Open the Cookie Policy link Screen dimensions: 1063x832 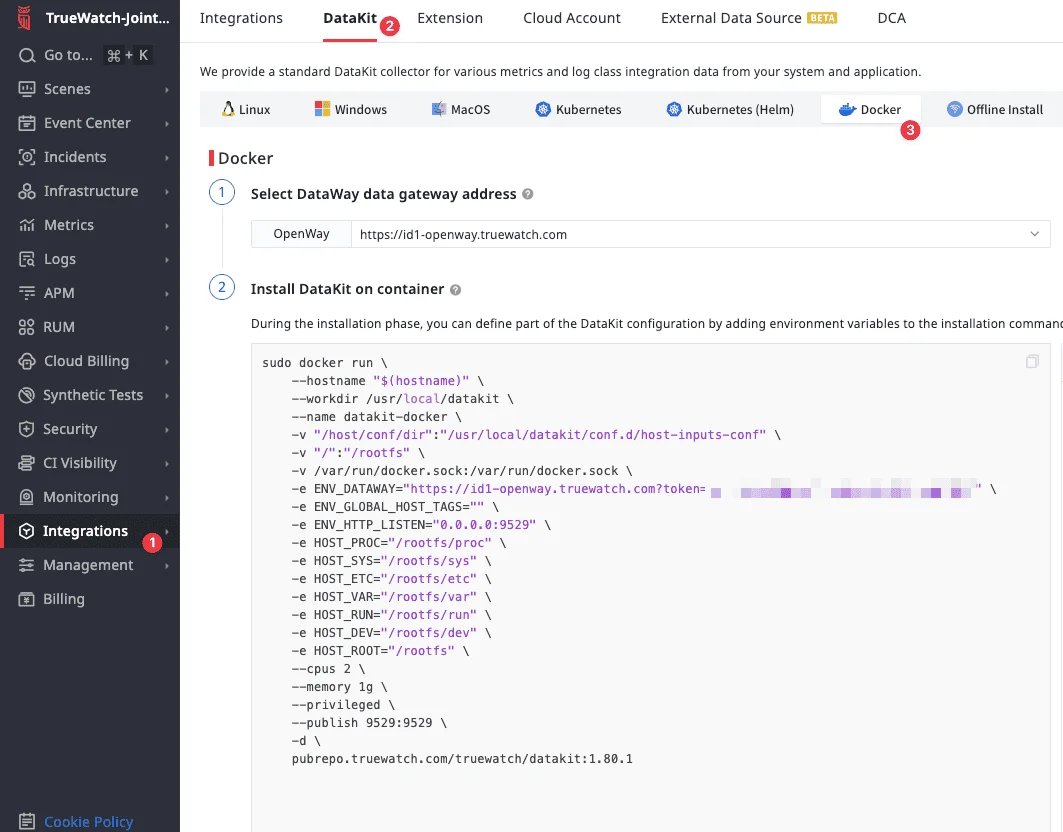tap(89, 822)
